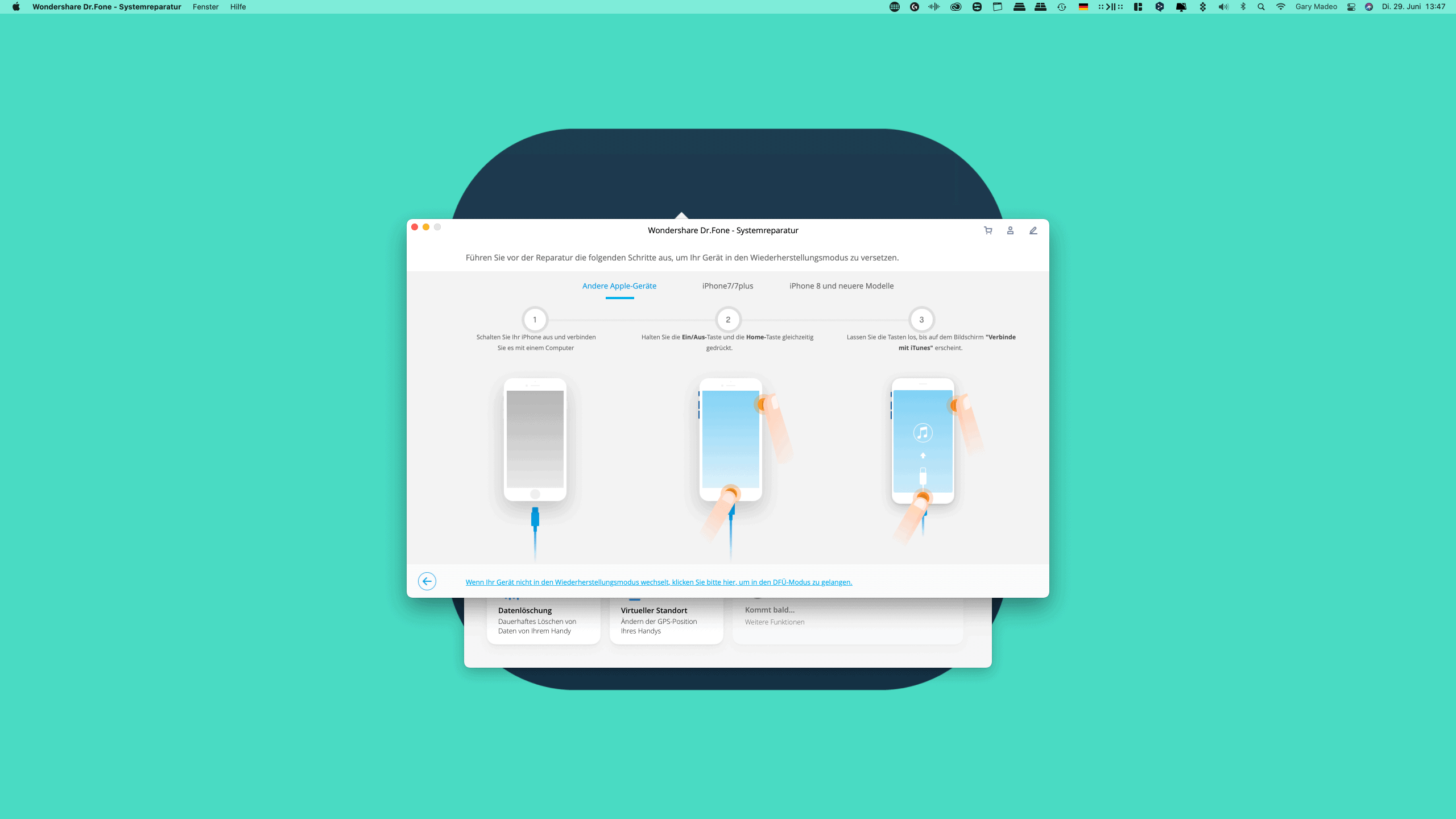Click the window-shaped menu bar icon
The width and height of the screenshot is (1456, 819).
[x=998, y=7]
